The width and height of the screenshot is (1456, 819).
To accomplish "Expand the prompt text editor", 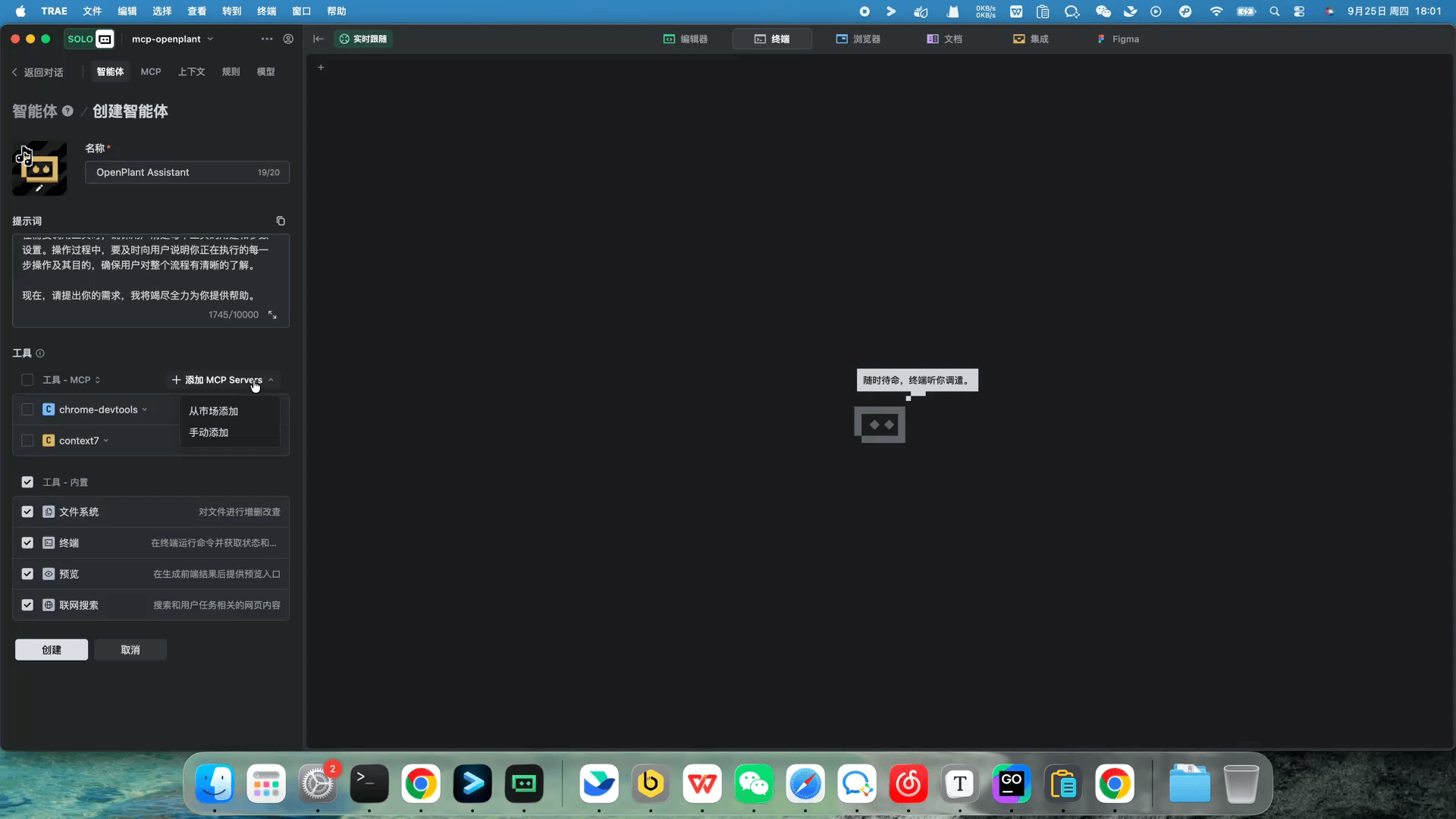I will tap(272, 315).
